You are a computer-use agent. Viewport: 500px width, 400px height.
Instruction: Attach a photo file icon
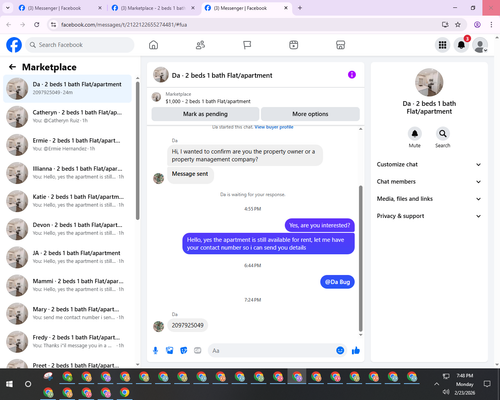point(170,350)
